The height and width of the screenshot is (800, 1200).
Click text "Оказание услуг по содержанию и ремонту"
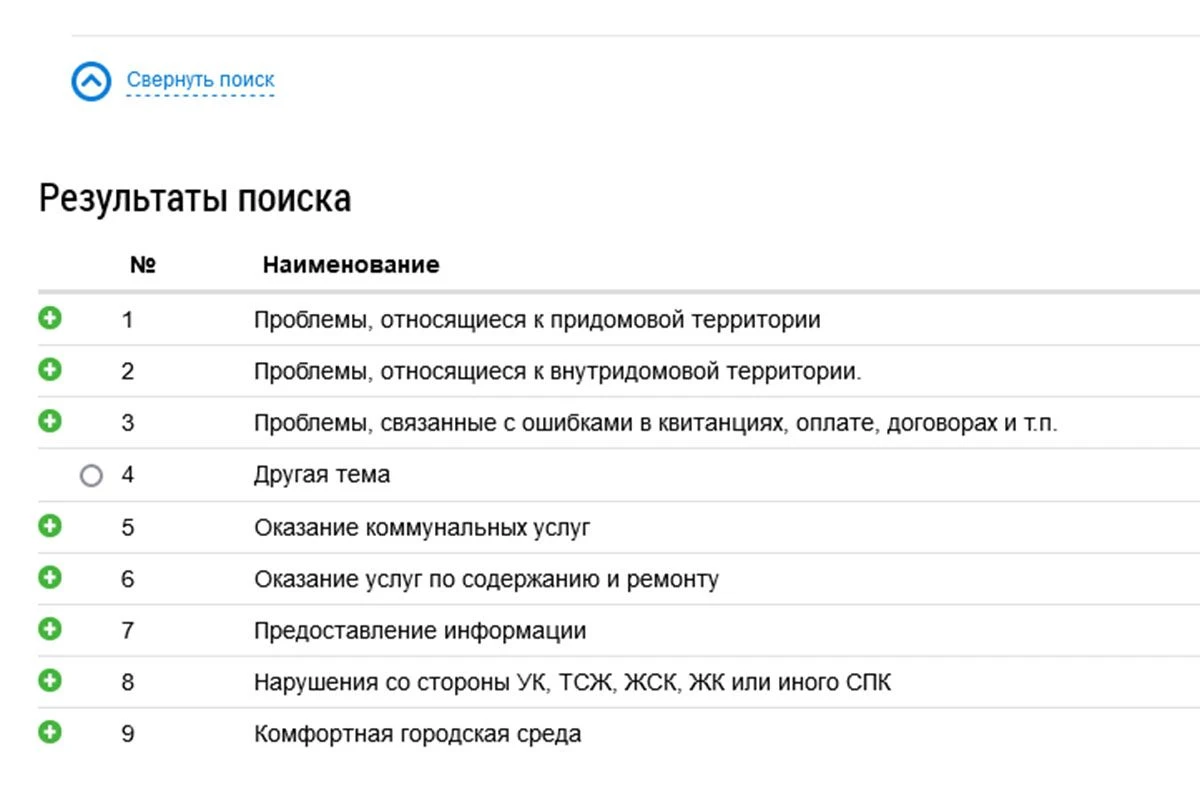click(486, 580)
